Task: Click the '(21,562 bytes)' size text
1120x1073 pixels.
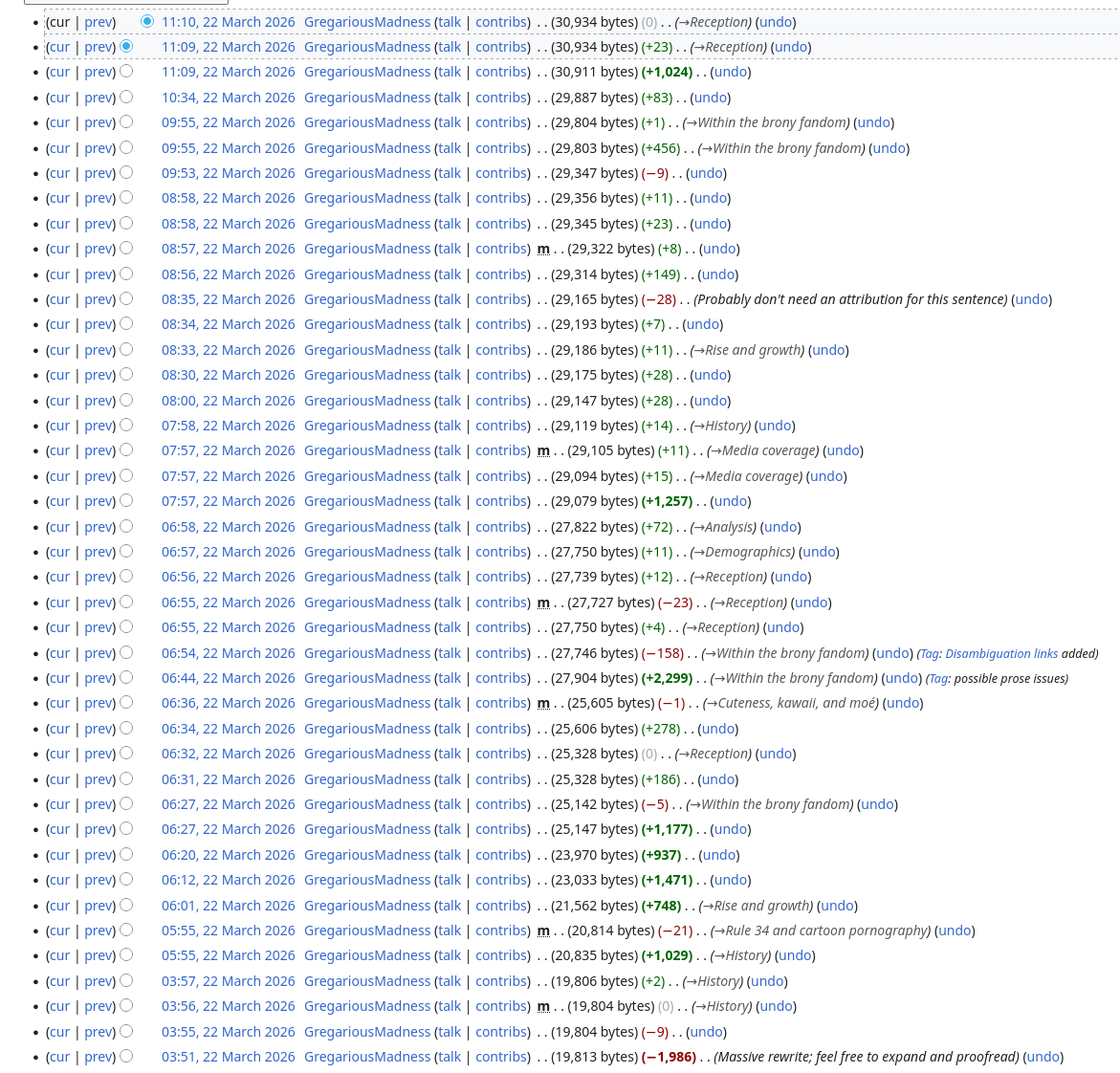Action: [x=594, y=905]
